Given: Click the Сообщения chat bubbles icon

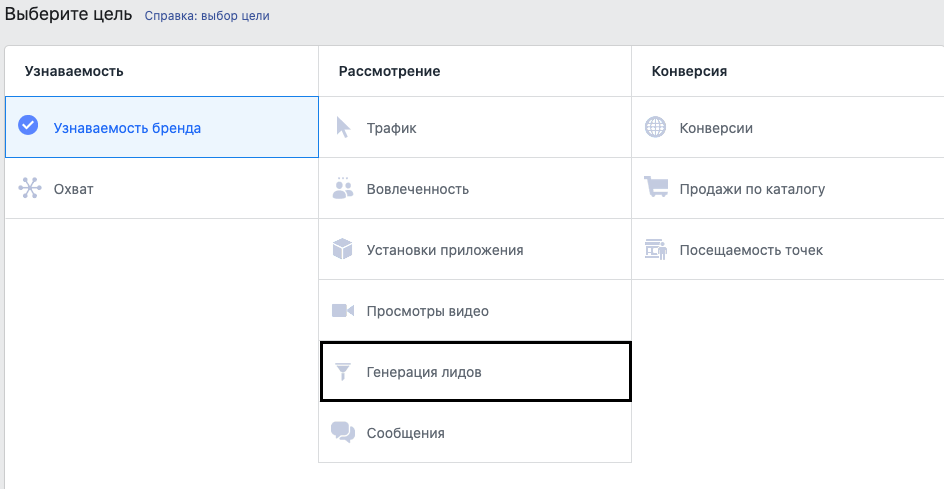Looking at the screenshot, I should (x=343, y=432).
